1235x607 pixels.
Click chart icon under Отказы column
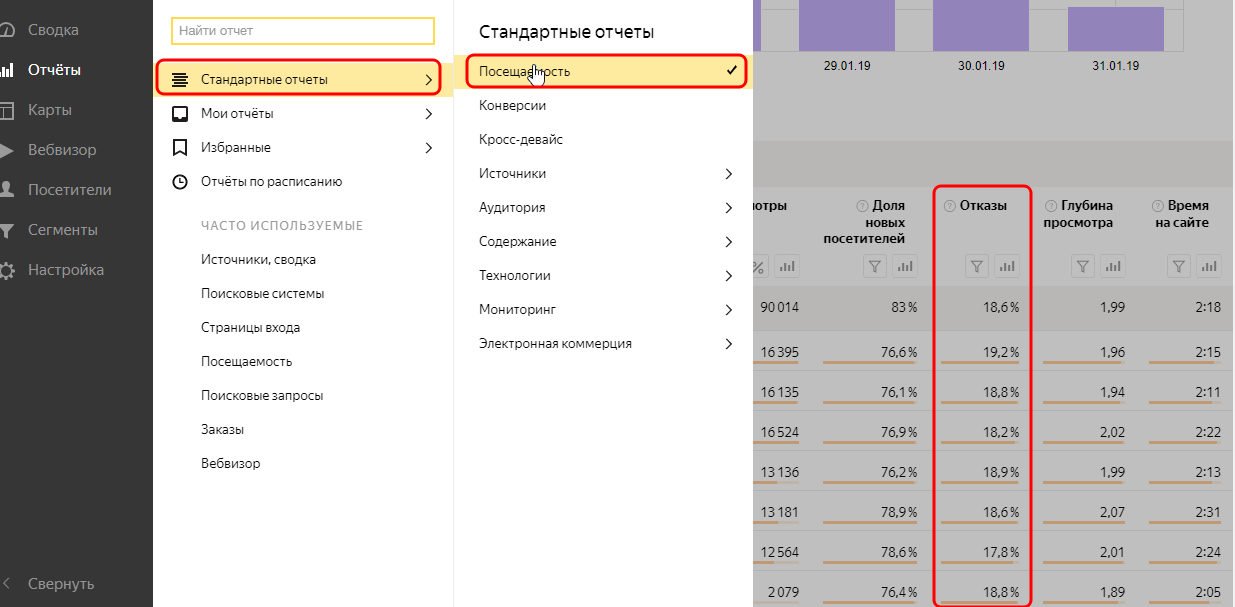(1007, 266)
